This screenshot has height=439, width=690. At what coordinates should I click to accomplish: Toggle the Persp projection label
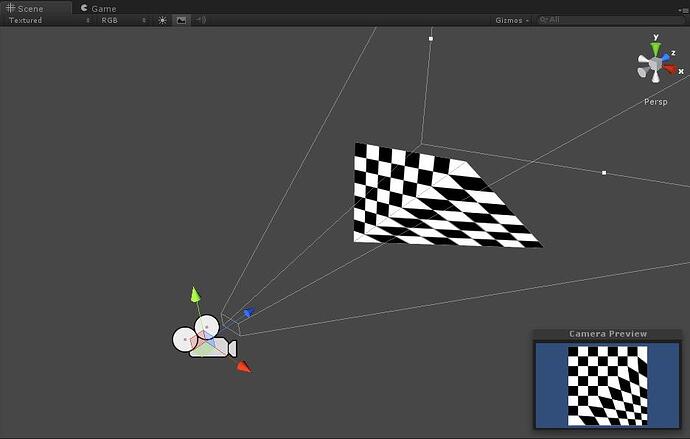[656, 102]
